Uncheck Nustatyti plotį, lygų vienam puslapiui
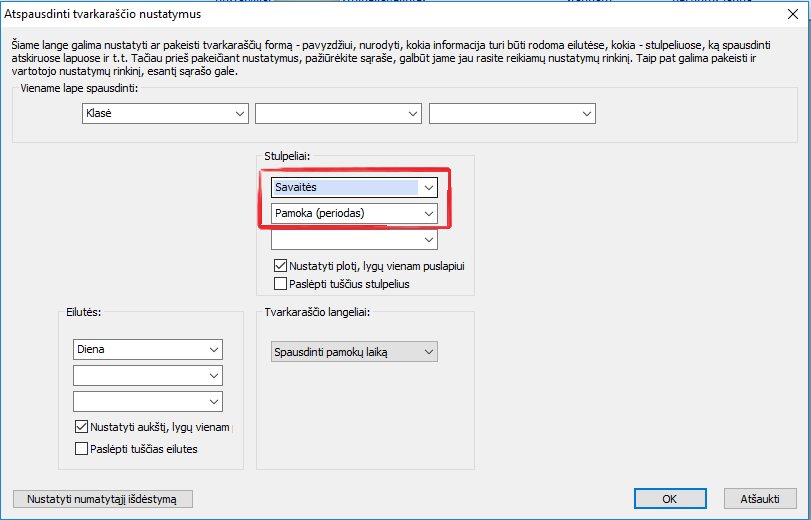 pyautogui.click(x=281, y=267)
